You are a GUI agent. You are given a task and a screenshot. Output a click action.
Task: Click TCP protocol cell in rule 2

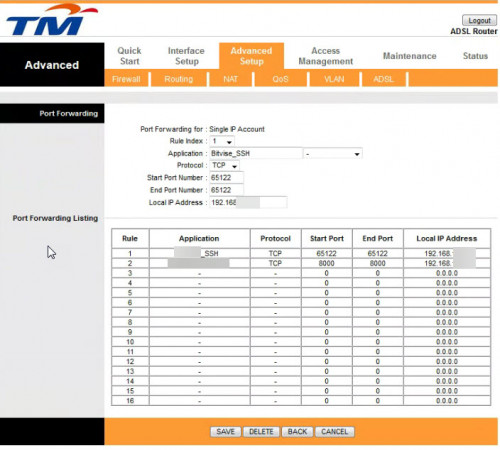pyautogui.click(x=275, y=263)
